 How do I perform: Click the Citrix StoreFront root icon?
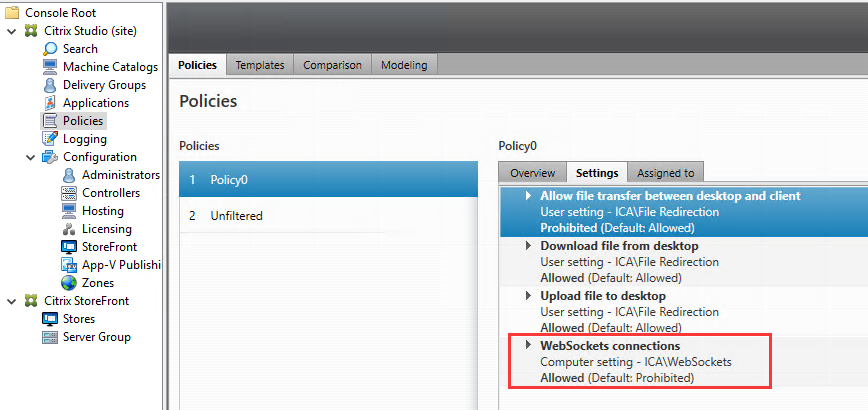click(32, 301)
